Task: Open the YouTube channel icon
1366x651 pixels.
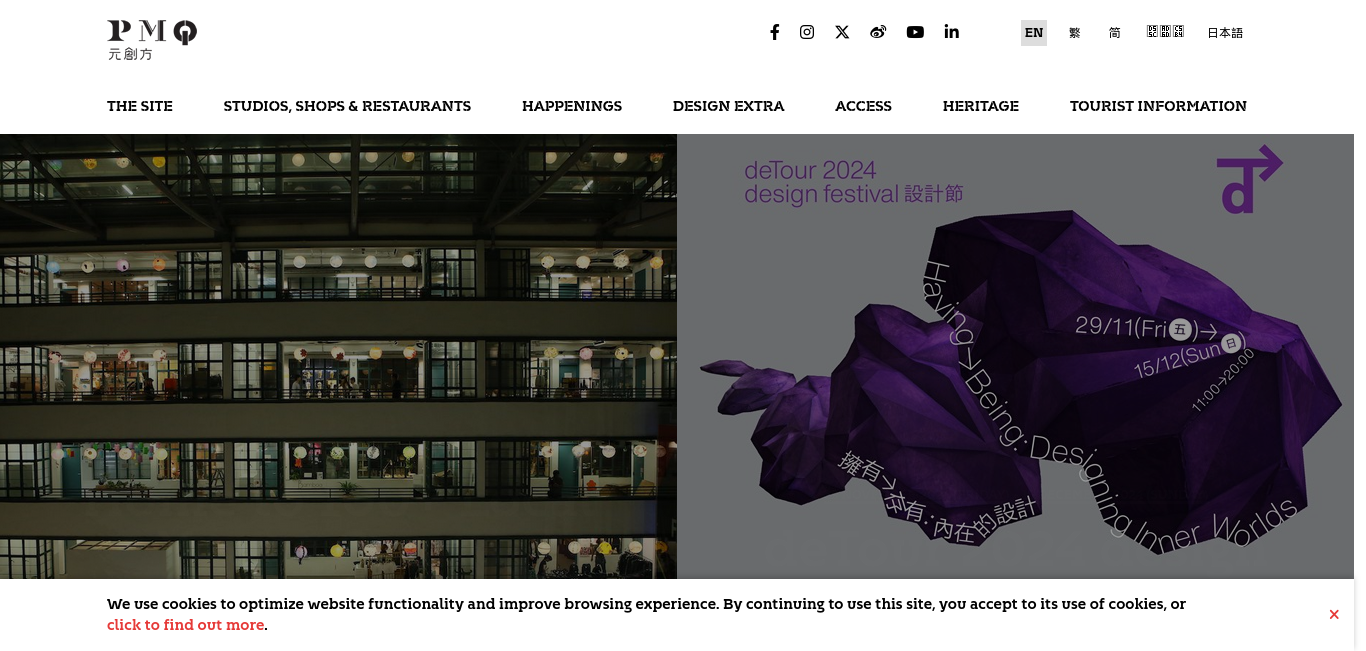Action: (x=915, y=32)
